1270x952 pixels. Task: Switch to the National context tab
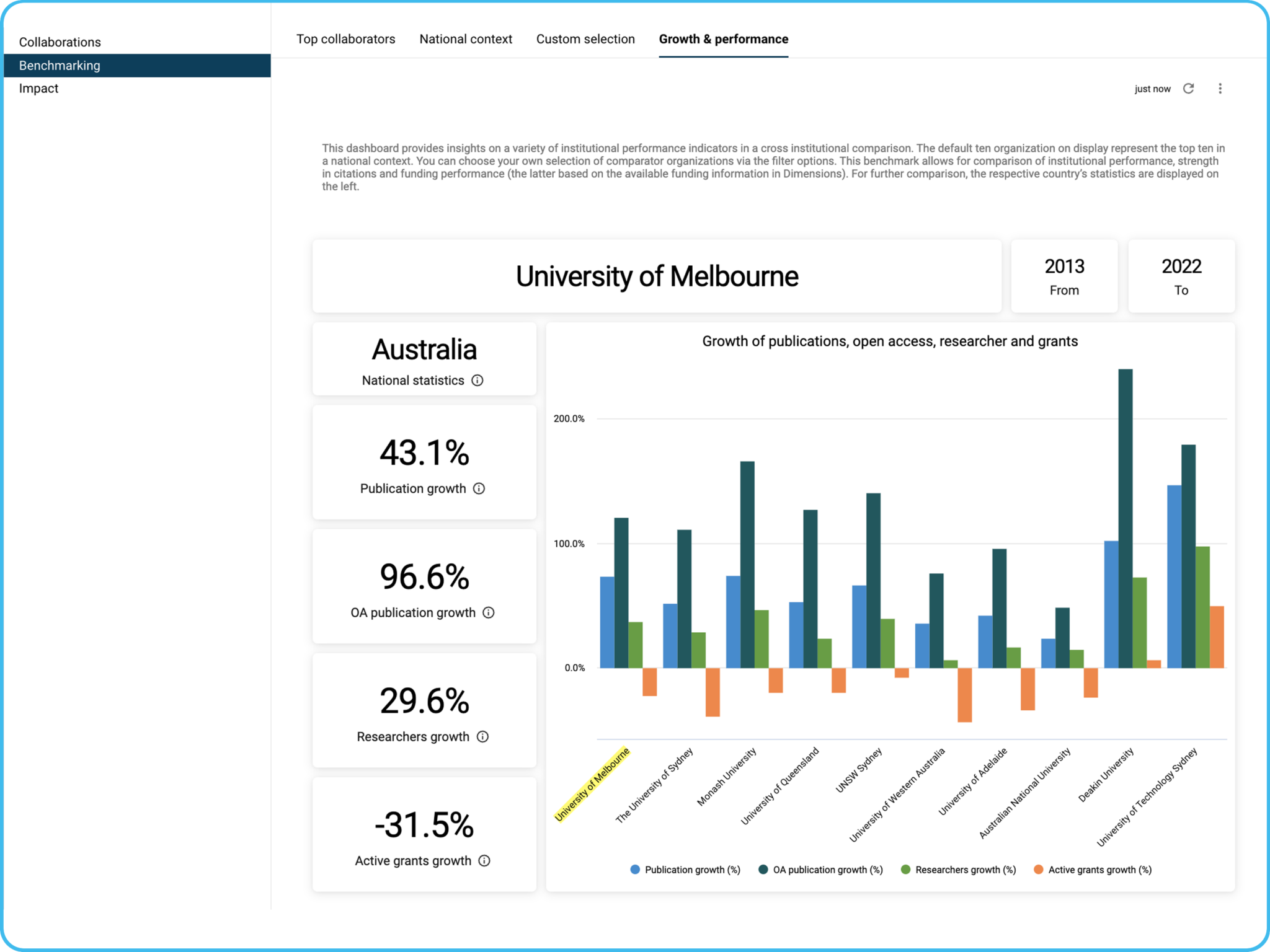click(466, 39)
